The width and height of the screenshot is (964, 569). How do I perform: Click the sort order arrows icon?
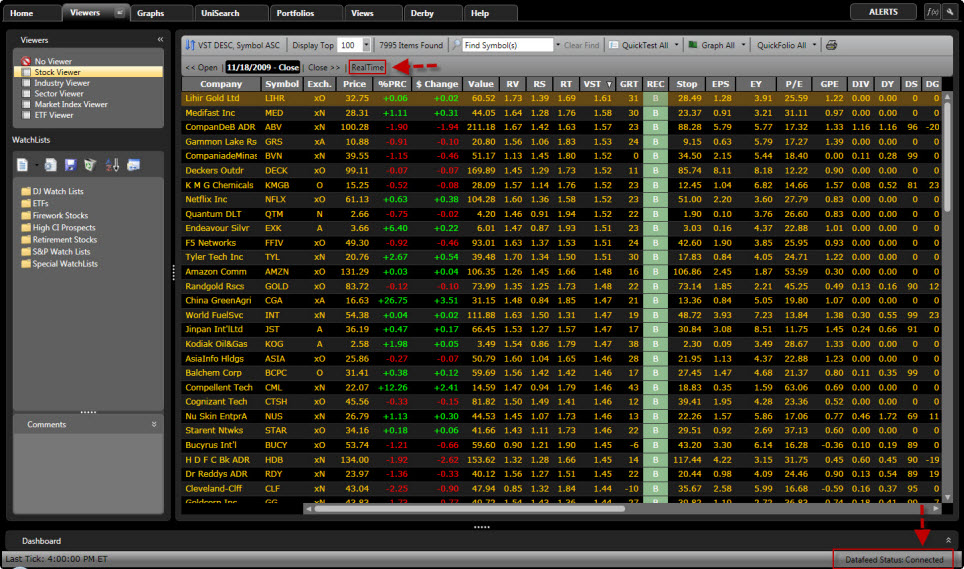click(190, 45)
